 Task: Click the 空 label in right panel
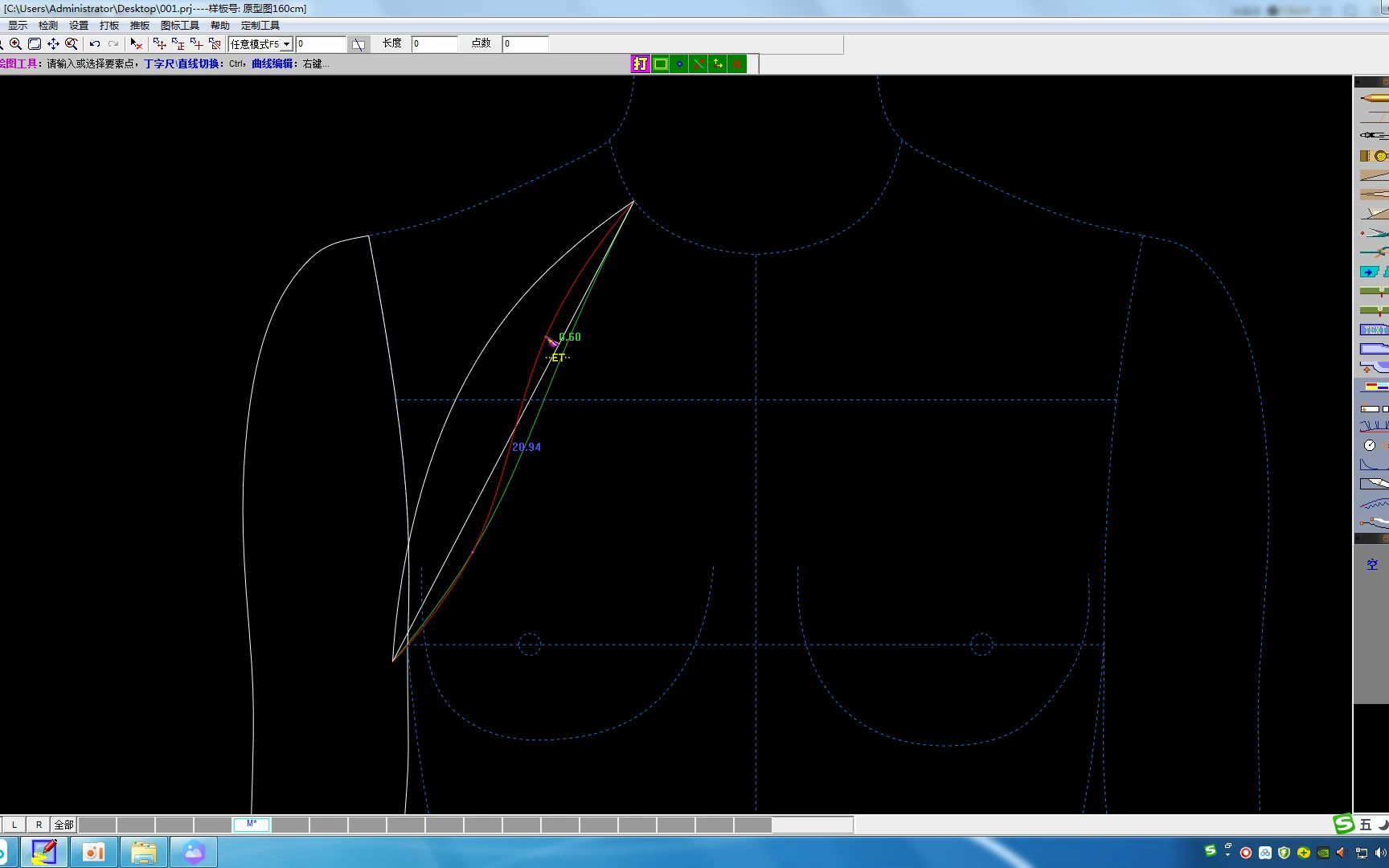click(1372, 565)
